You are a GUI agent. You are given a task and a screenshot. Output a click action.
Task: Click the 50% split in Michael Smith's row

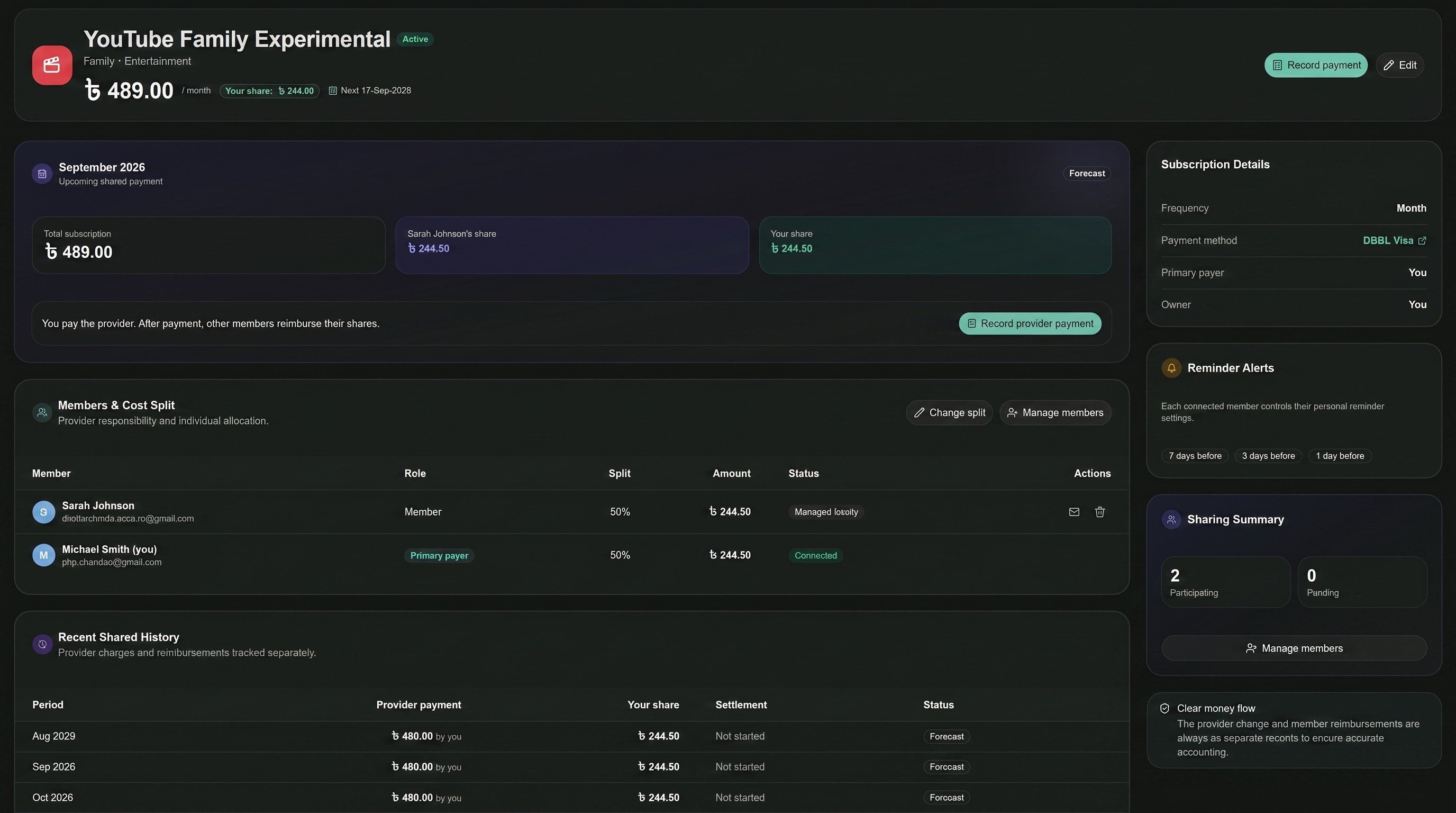[620, 555]
